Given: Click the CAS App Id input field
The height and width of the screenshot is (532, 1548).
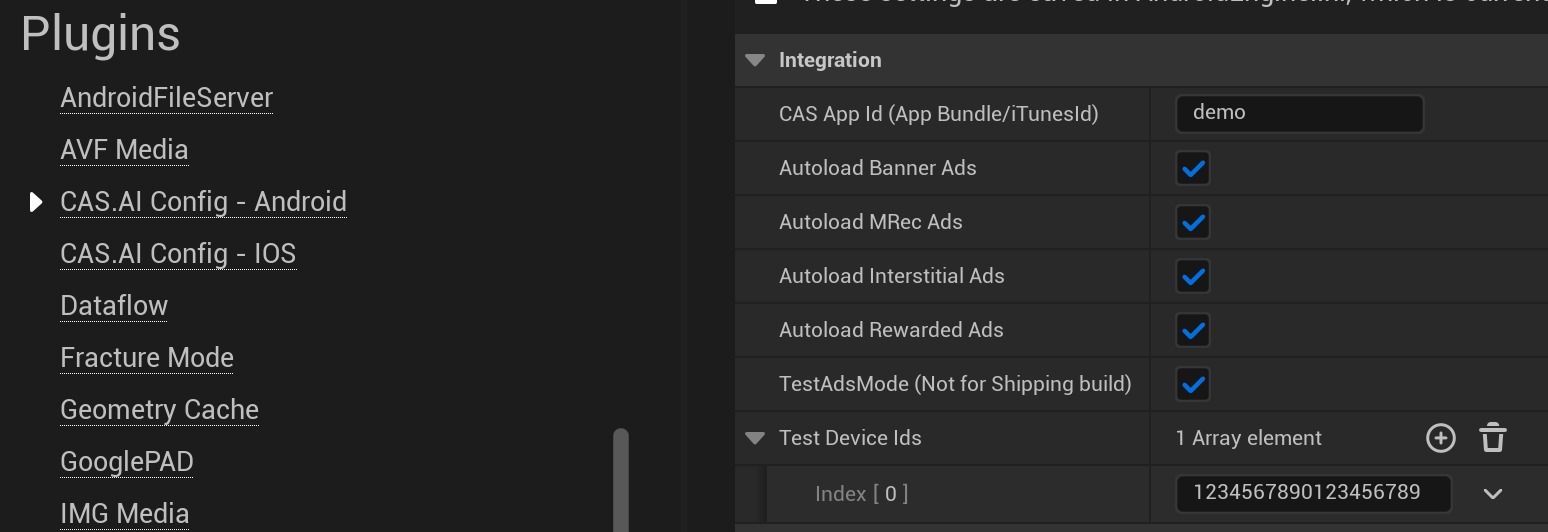Looking at the screenshot, I should 1300,113.
